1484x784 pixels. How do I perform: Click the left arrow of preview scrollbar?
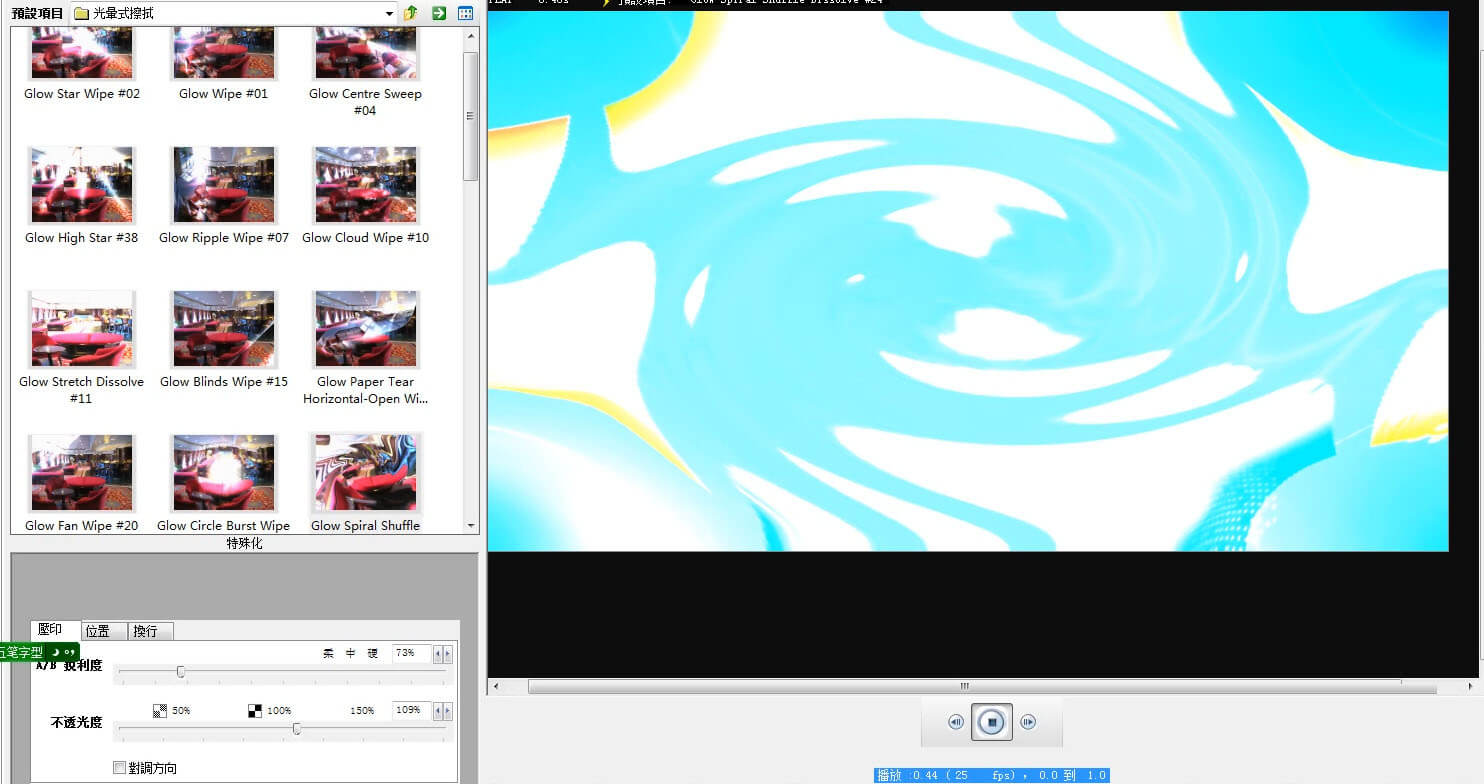click(x=496, y=687)
